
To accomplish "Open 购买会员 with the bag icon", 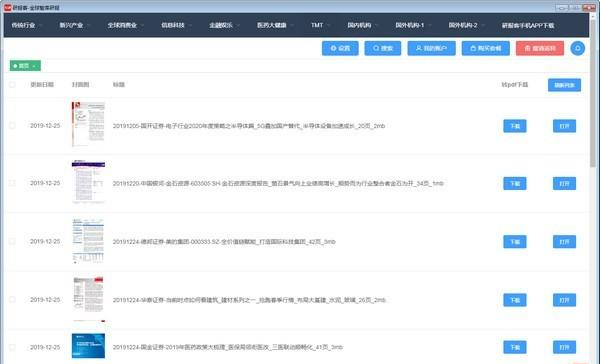I will coord(486,48).
